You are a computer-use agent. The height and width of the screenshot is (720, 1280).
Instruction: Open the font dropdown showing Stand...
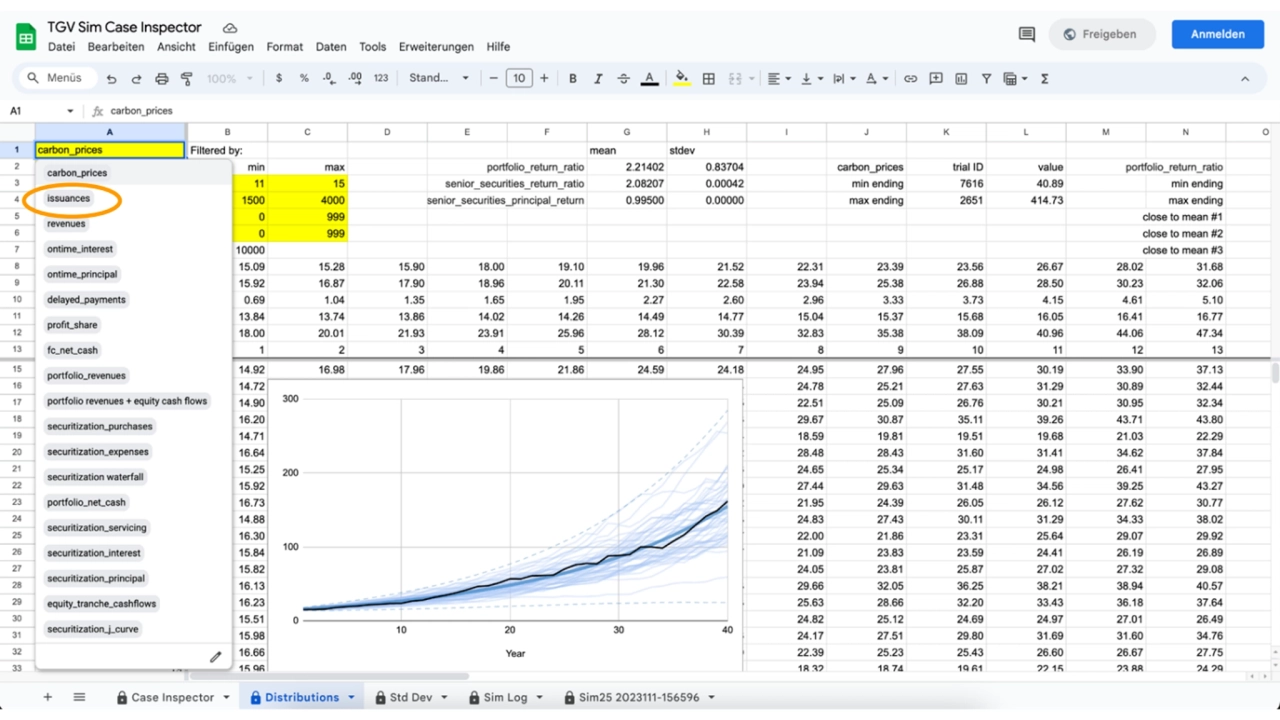[x=439, y=79]
